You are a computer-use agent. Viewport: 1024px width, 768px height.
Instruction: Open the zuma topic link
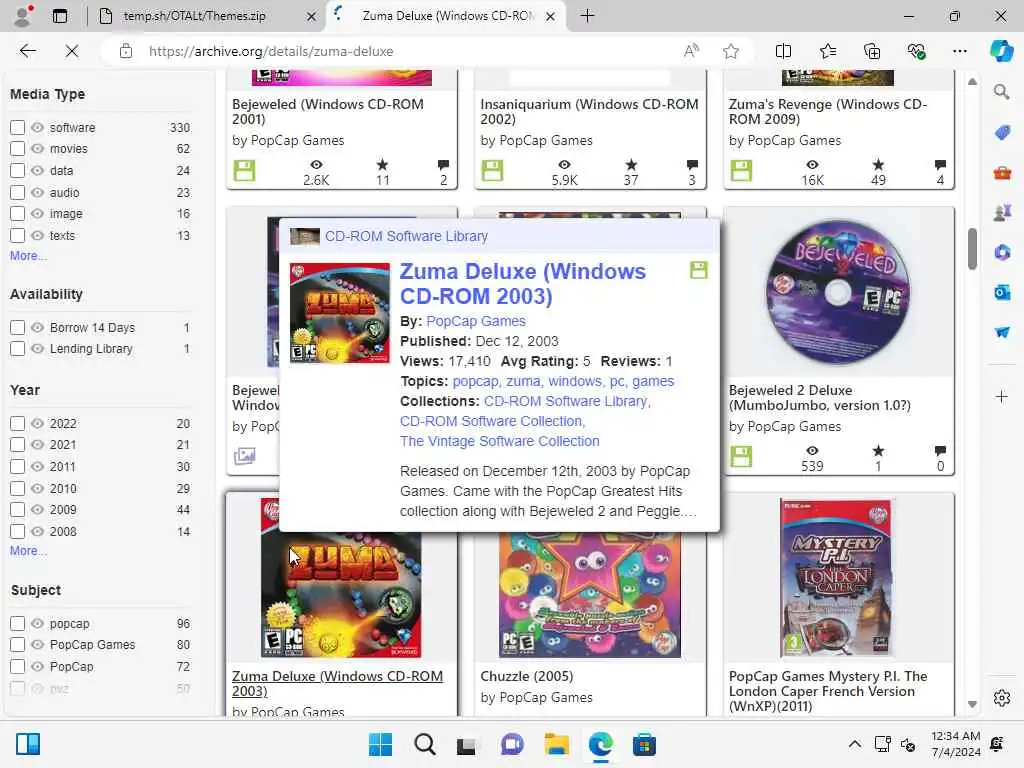523,381
